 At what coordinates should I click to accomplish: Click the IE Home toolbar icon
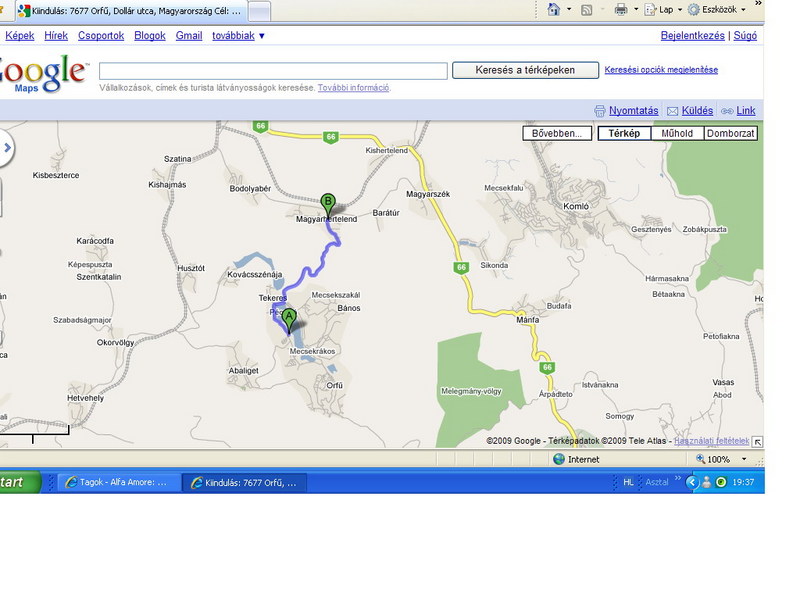tap(554, 10)
